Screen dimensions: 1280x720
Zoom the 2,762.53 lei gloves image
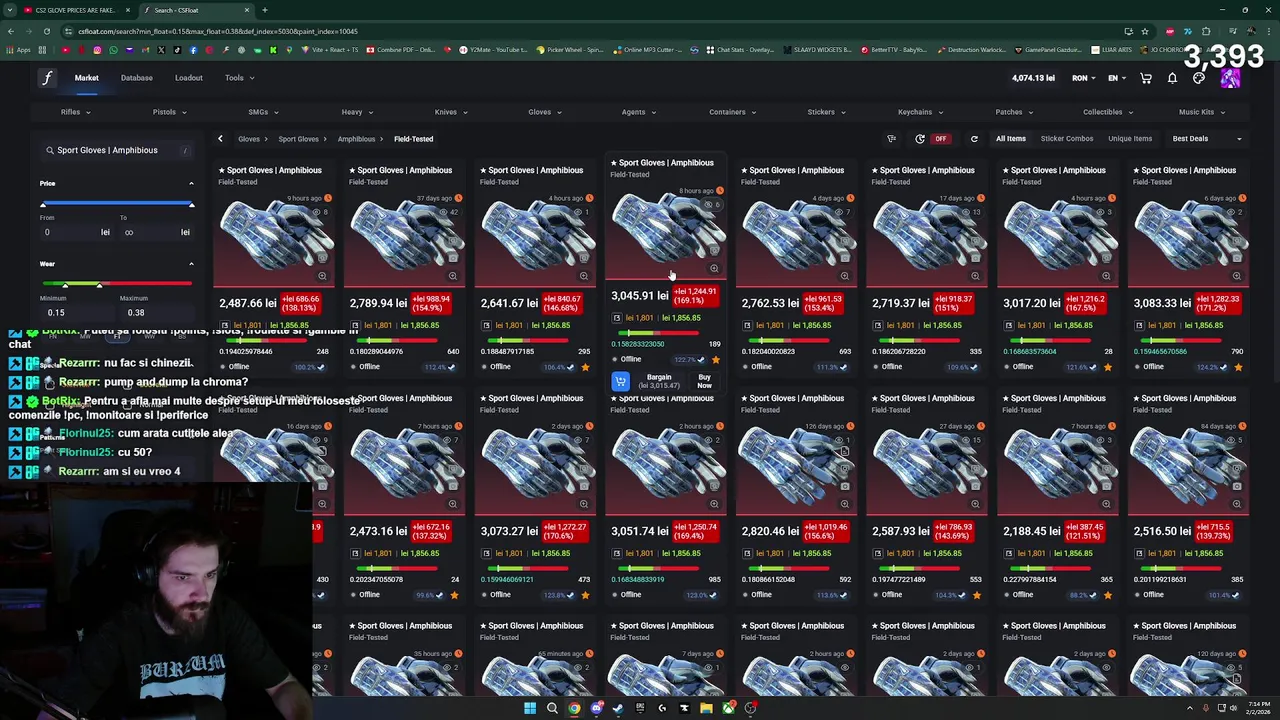click(x=845, y=276)
